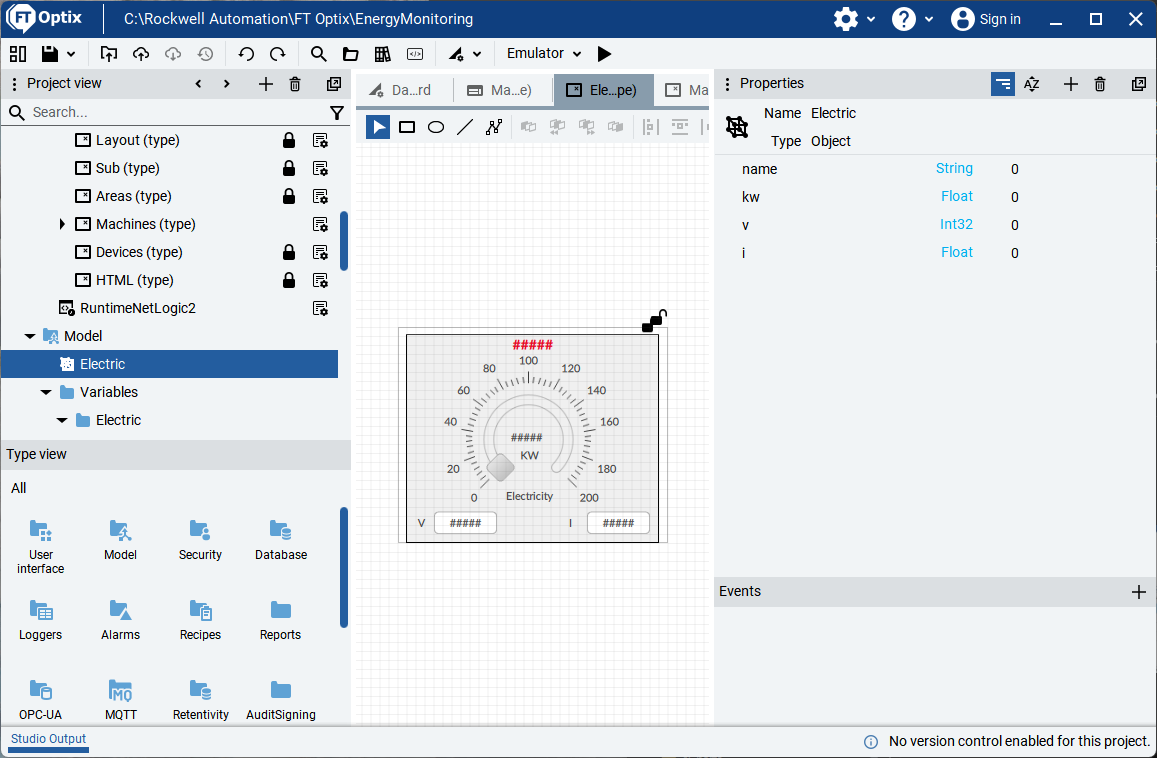This screenshot has height=758, width=1157.
Task: Add a new property with the plus icon
Action: [1070, 84]
